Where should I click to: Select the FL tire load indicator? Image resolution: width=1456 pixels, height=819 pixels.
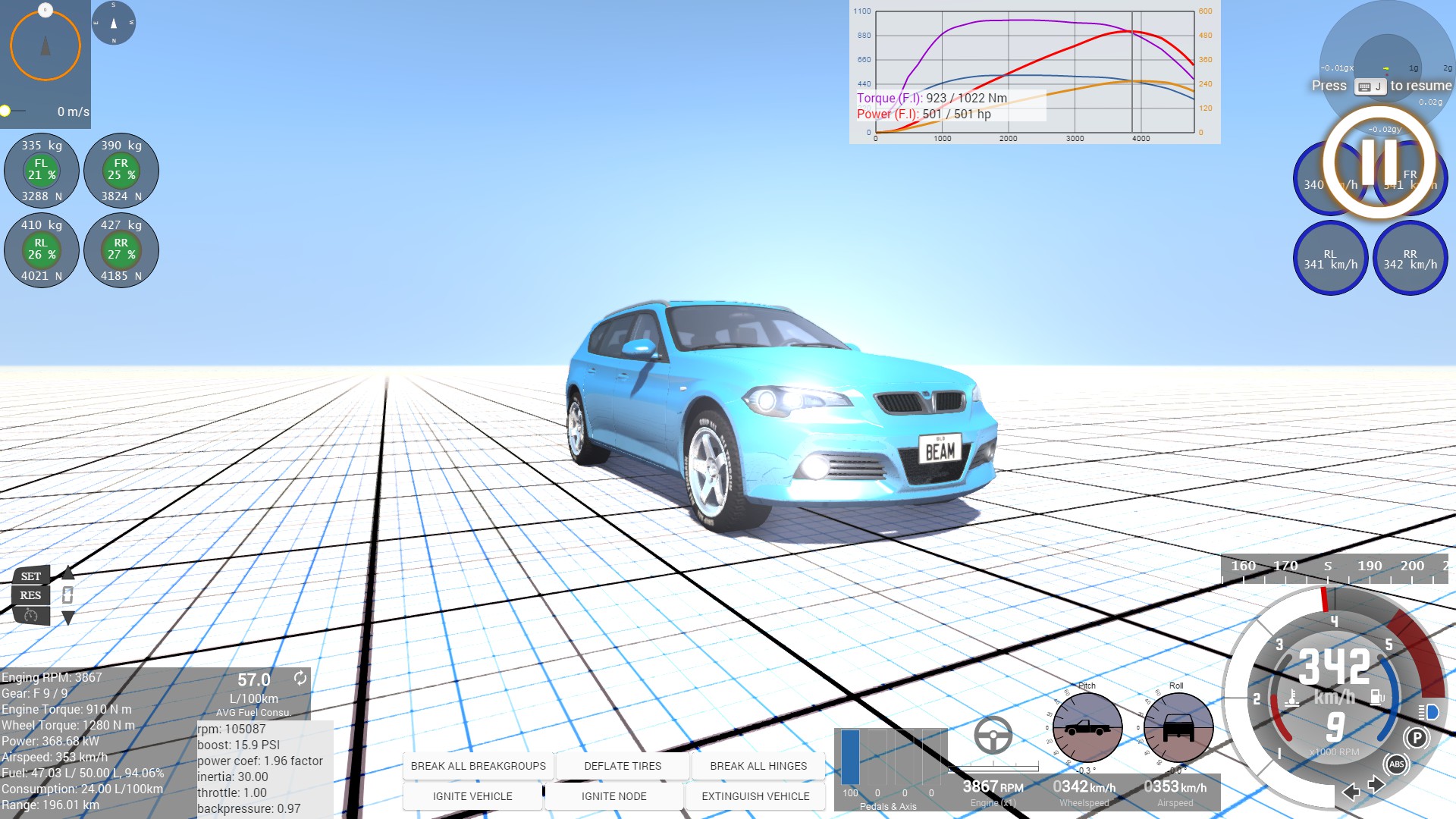point(42,171)
